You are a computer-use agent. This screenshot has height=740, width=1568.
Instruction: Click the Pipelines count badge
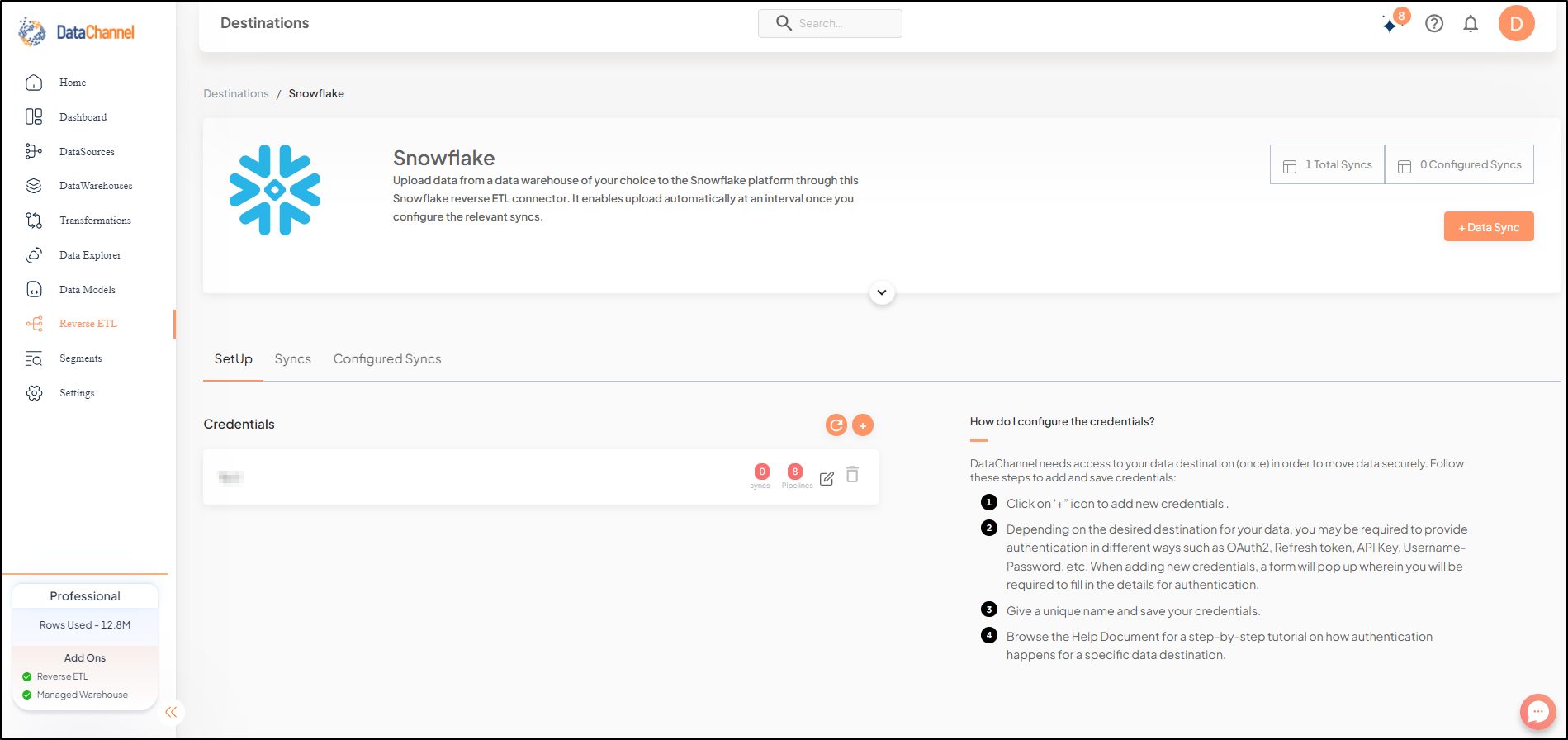point(795,472)
